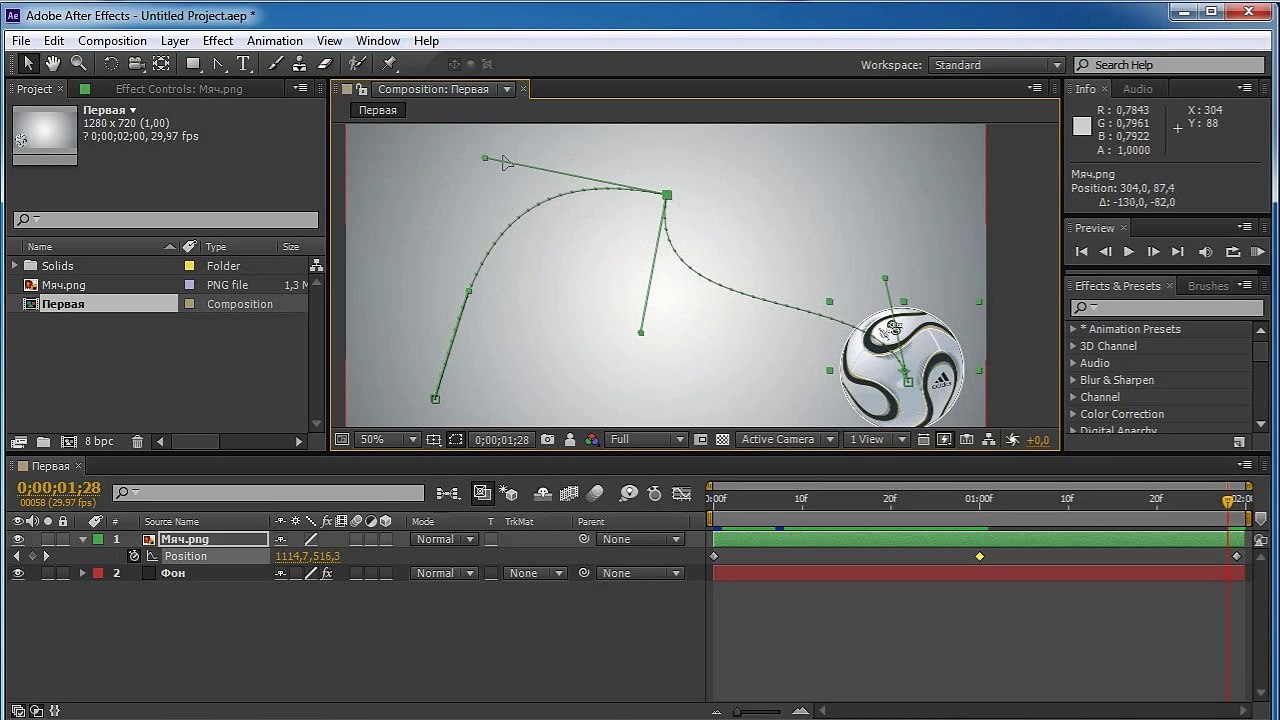
Task: Click the red label color of Фон layer
Action: [98, 573]
